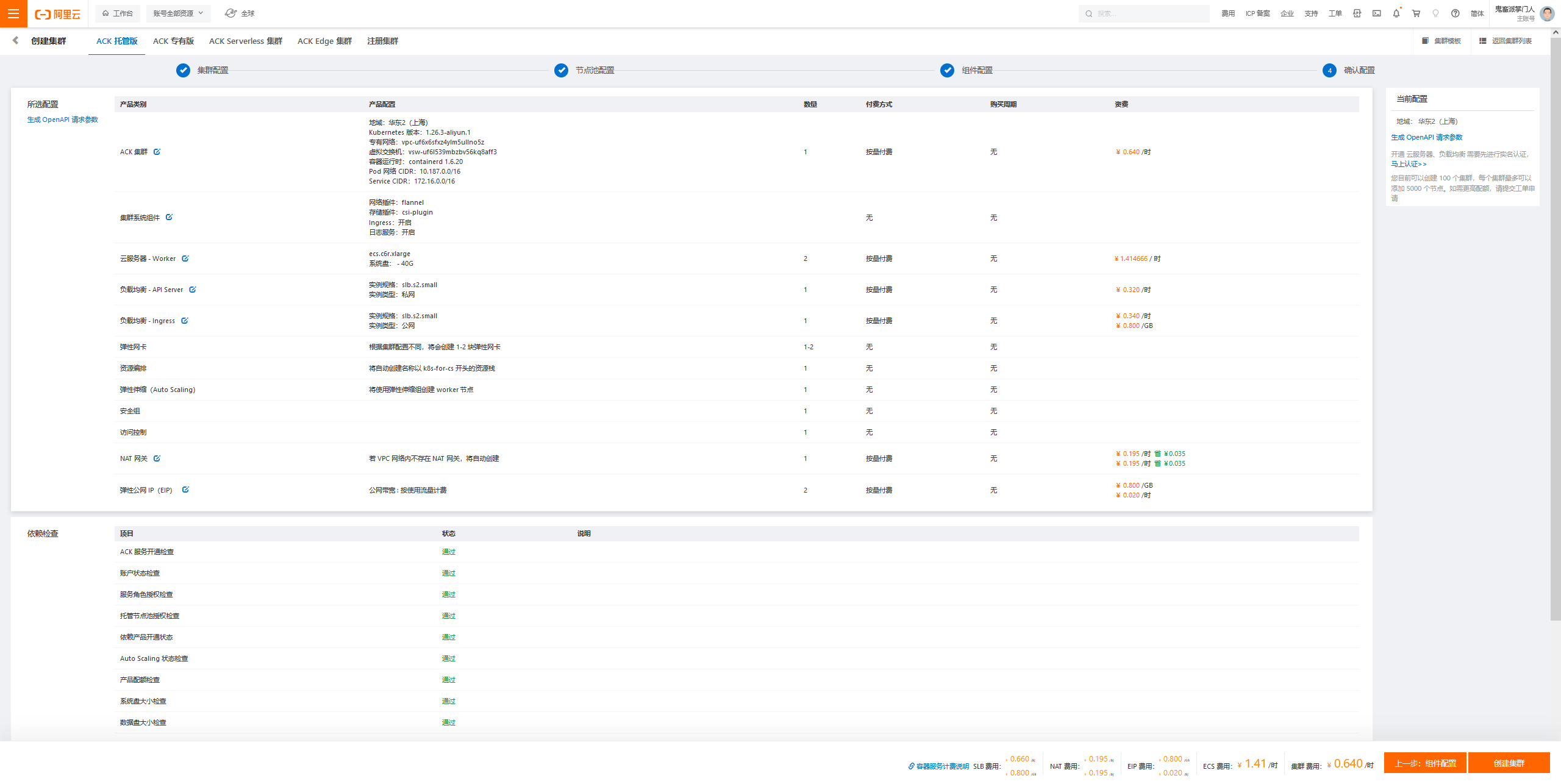Image resolution: width=1561 pixels, height=784 pixels.
Task: Go back using the arrow beside 创建集群
Action: click(x=16, y=40)
